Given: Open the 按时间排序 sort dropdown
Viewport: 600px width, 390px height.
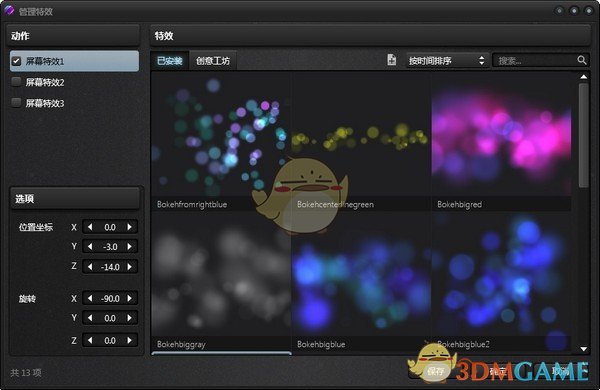Looking at the screenshot, I should coord(447,60).
